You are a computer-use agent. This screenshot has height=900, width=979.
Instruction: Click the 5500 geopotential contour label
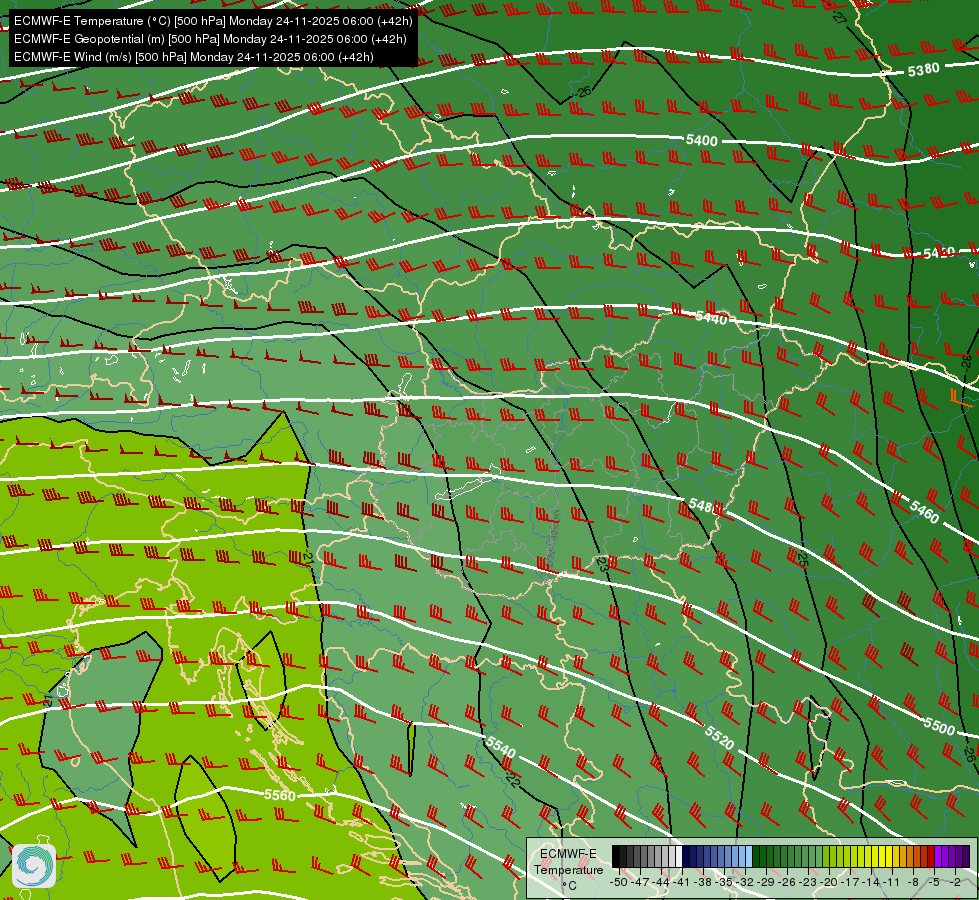[939, 726]
